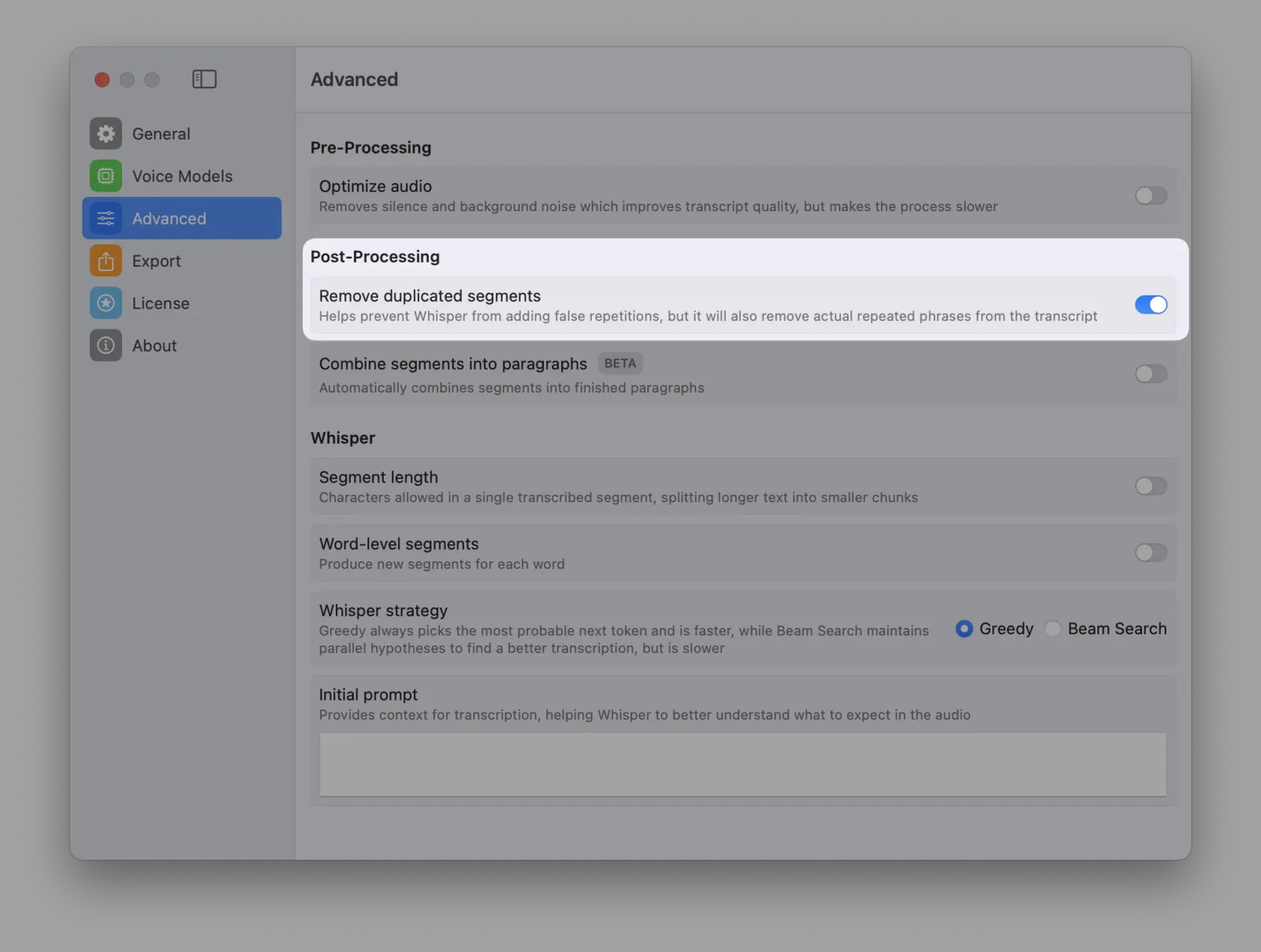Viewport: 1261px width, 952px height.
Task: Click the 'Initial prompt' setting label
Action: (368, 694)
